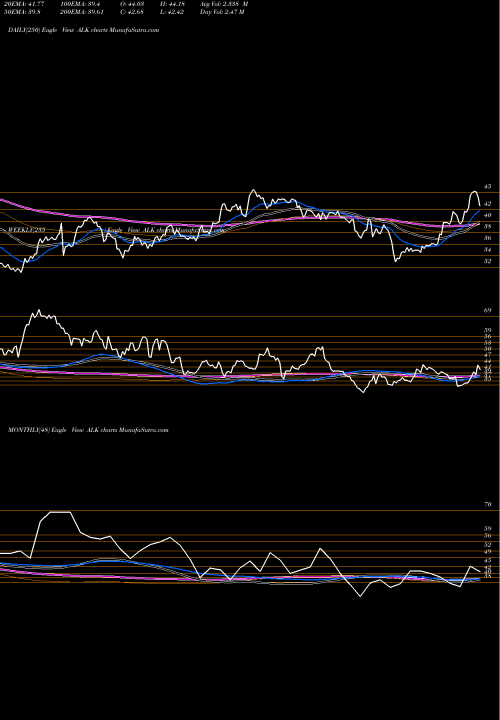Image resolution: width=500 pixels, height=720 pixels.
Task: Click the DAILY(250) chart title label
Action: [84, 30]
